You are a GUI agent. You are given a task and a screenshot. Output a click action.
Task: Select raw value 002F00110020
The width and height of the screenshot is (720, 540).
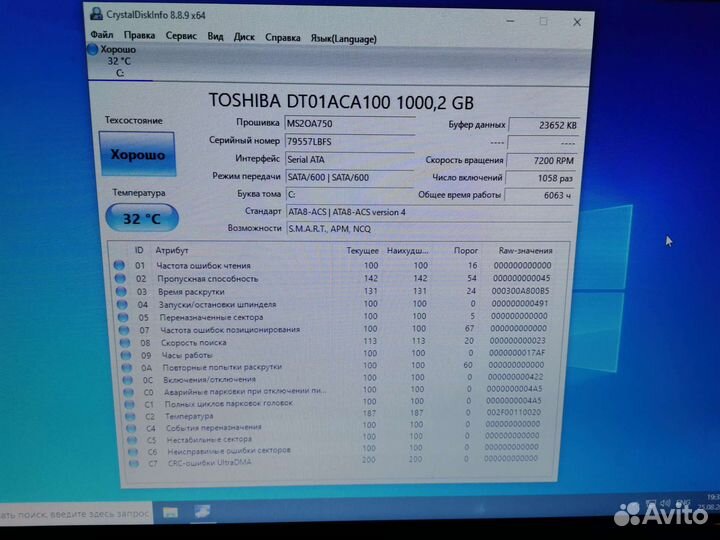[513, 412]
